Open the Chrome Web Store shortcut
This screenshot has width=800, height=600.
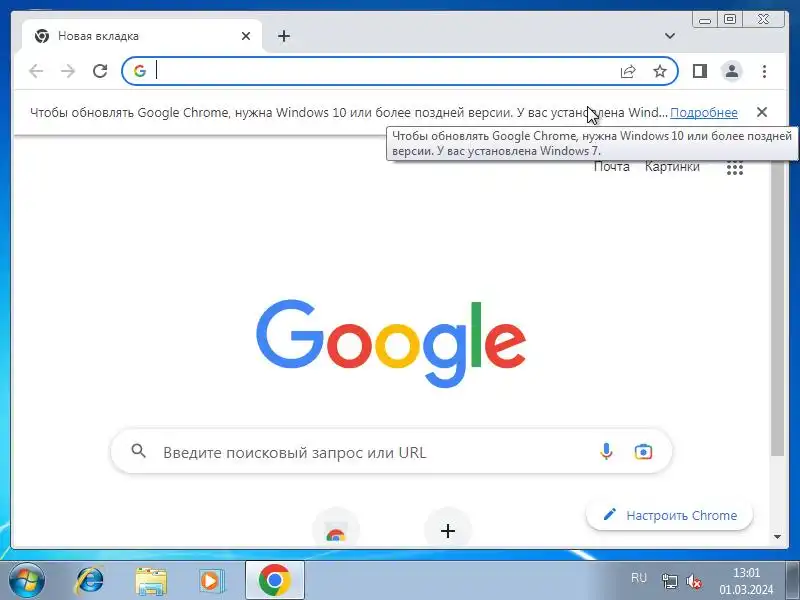pos(336,531)
